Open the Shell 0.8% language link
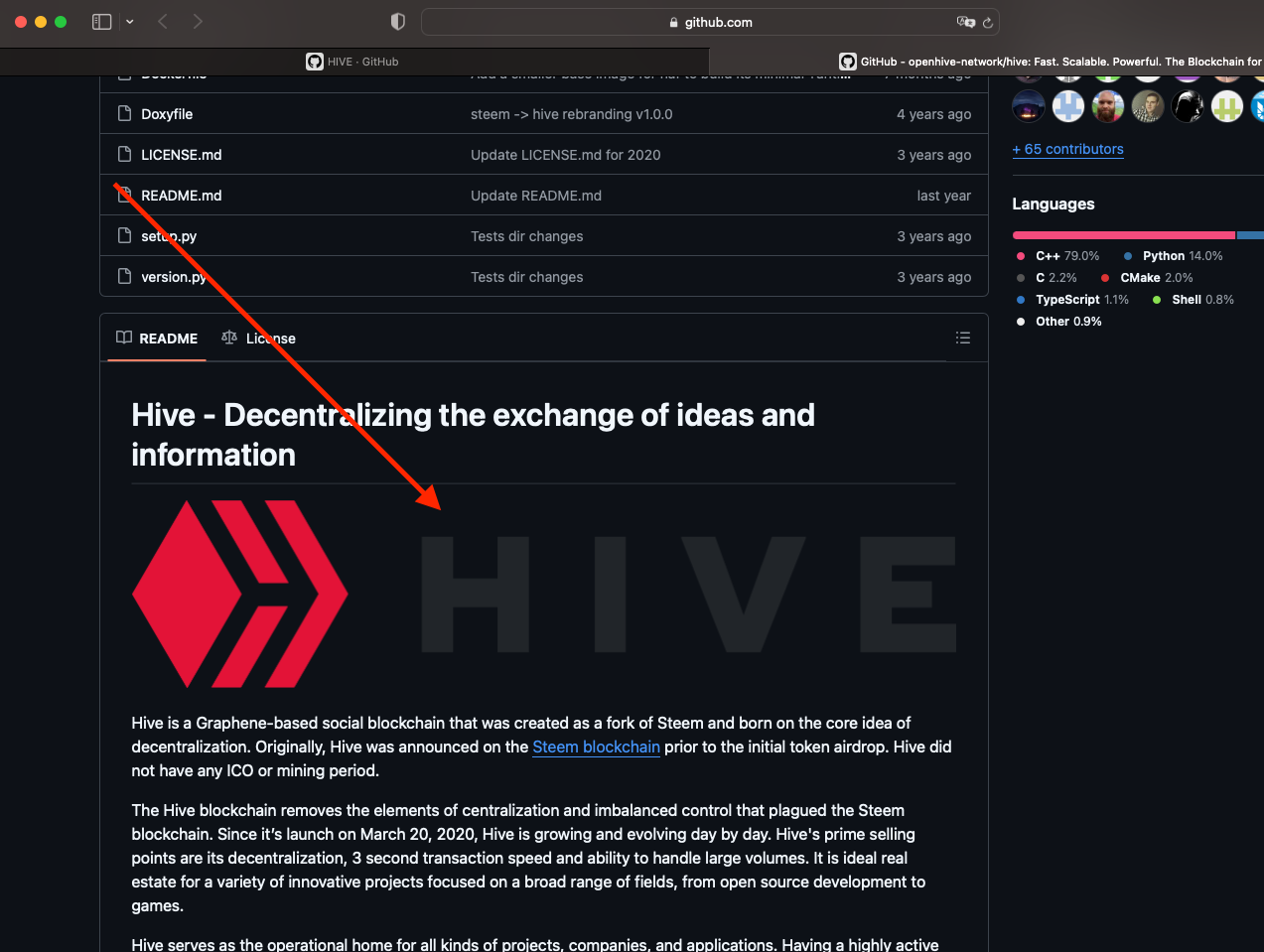1264x952 pixels. [x=1194, y=300]
